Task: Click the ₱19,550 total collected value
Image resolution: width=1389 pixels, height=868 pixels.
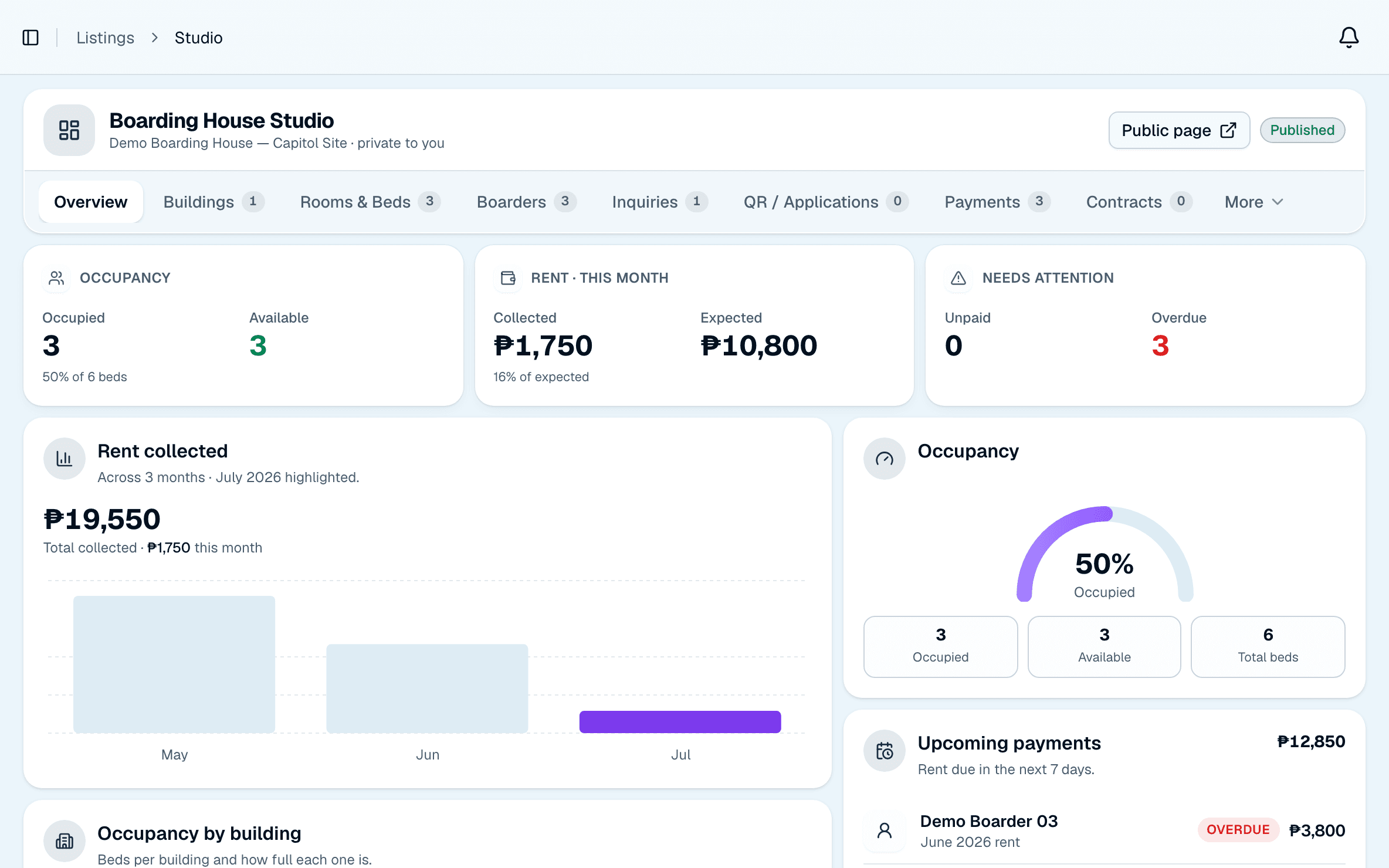Action: (x=102, y=520)
